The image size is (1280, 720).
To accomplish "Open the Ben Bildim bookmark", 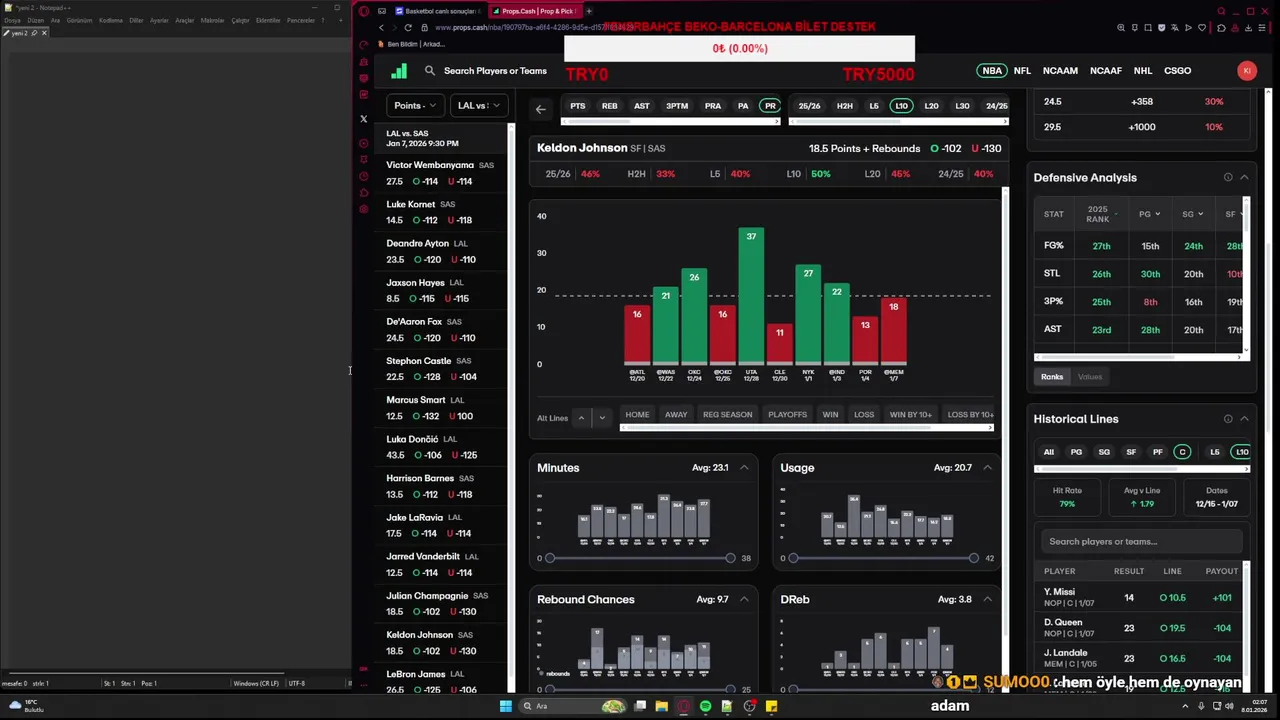I will pyautogui.click(x=411, y=44).
